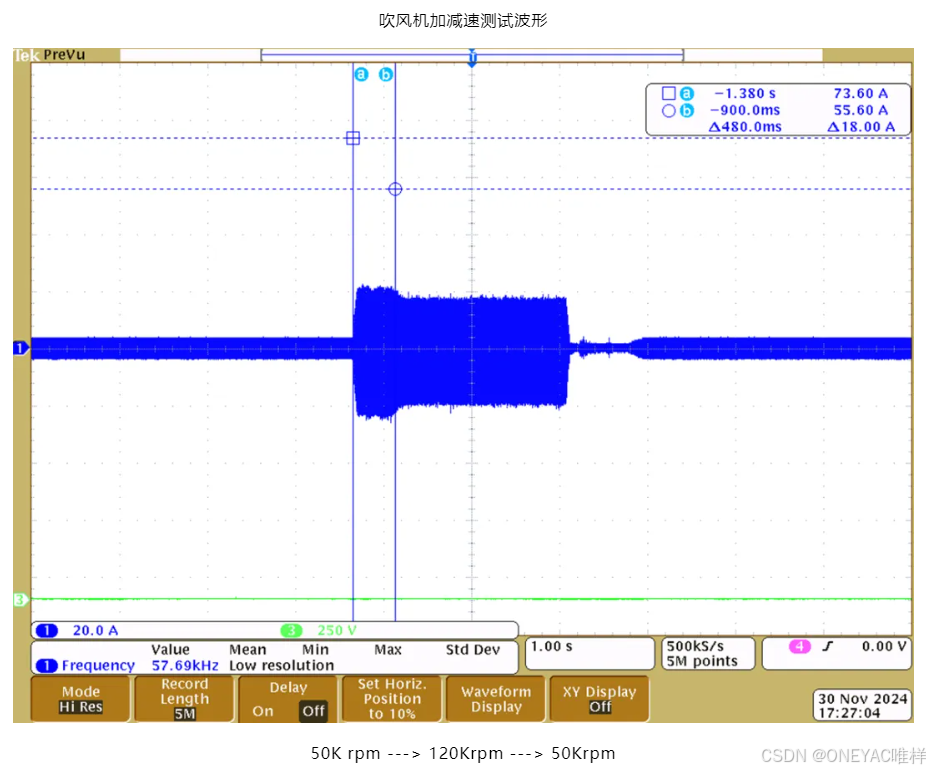Click the 20.0 A channel 1 scale
The width and height of the screenshot is (930, 771).
(95, 630)
